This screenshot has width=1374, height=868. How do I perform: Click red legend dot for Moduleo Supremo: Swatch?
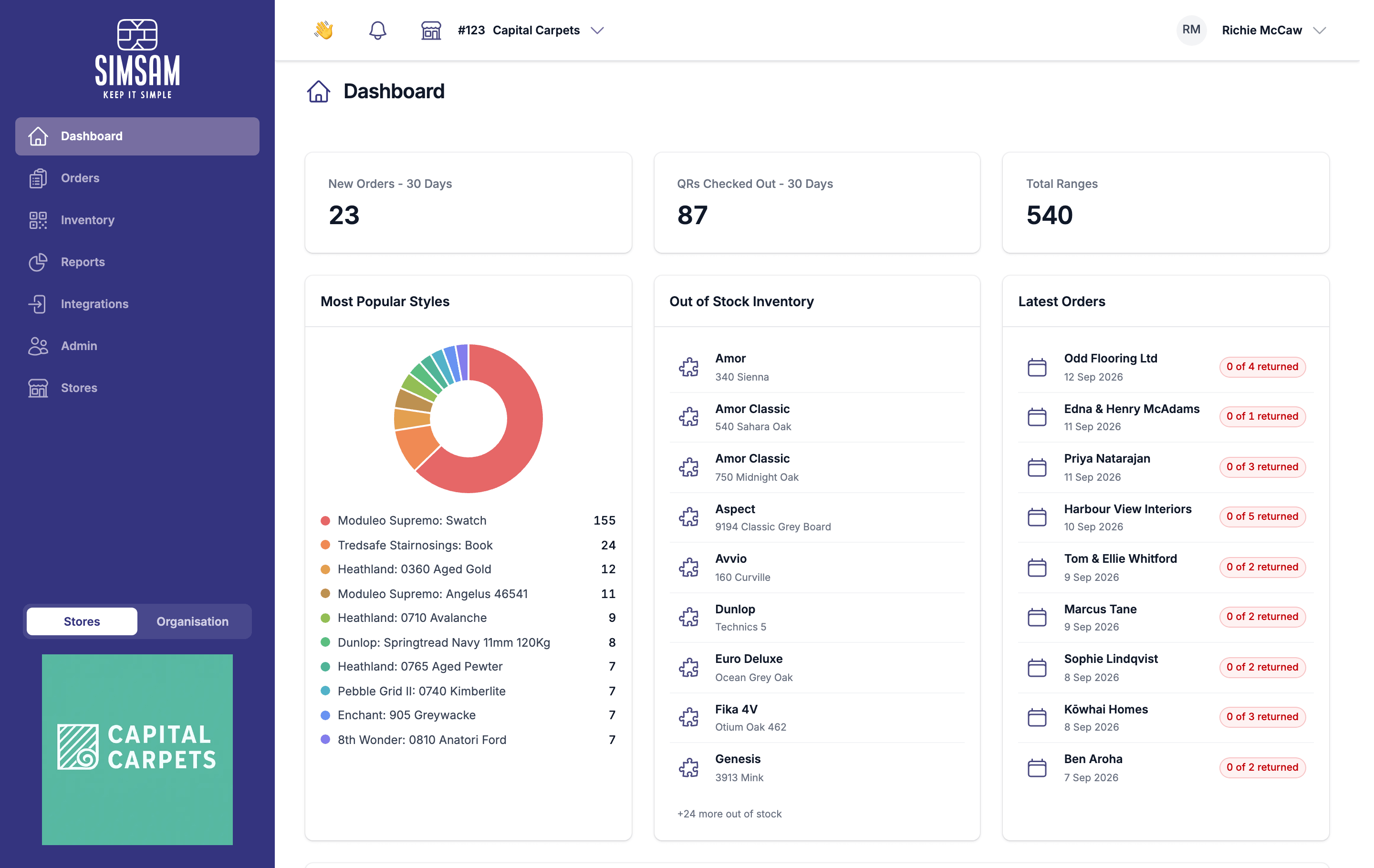[x=325, y=521]
